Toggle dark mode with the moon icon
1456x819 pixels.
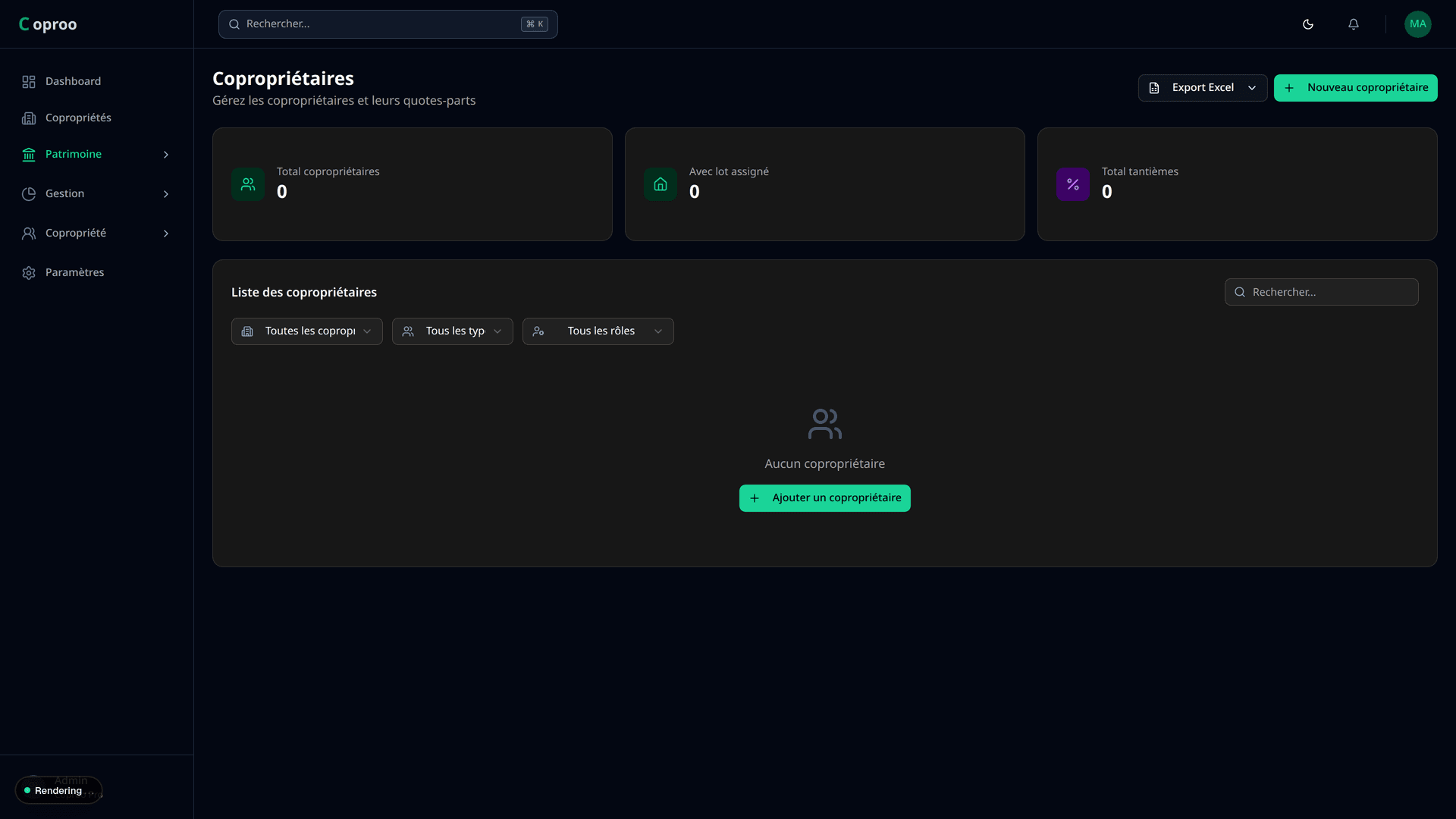pyautogui.click(x=1308, y=24)
